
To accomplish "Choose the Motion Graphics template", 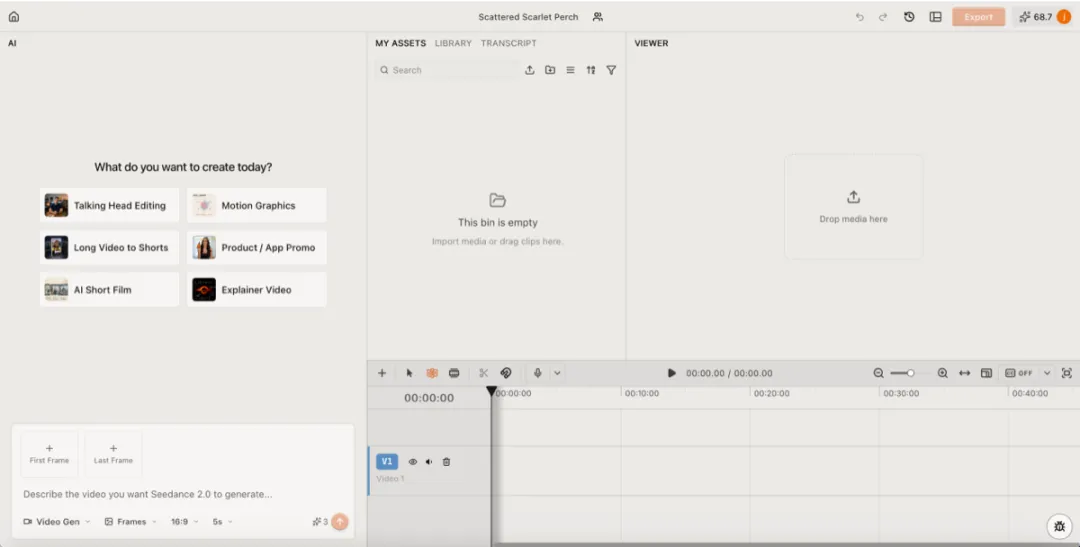I will (x=257, y=205).
